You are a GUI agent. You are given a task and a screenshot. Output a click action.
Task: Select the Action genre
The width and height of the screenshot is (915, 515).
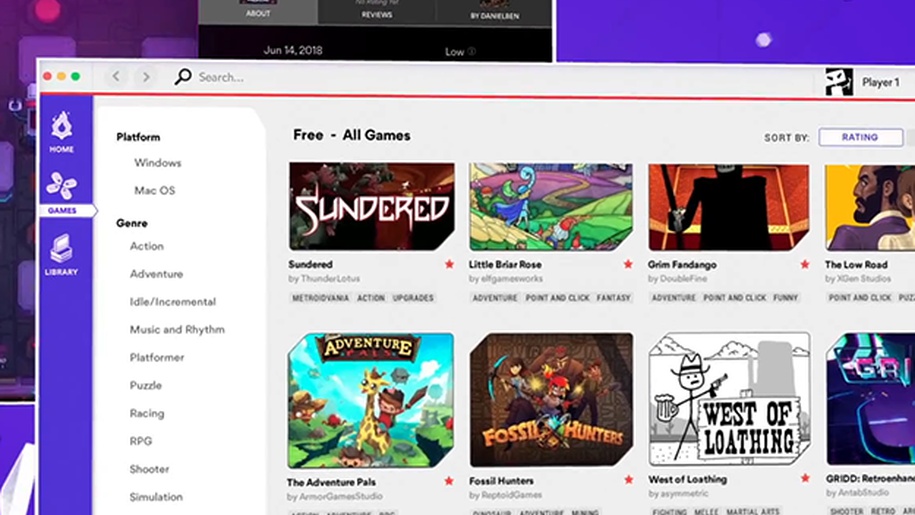coord(146,246)
